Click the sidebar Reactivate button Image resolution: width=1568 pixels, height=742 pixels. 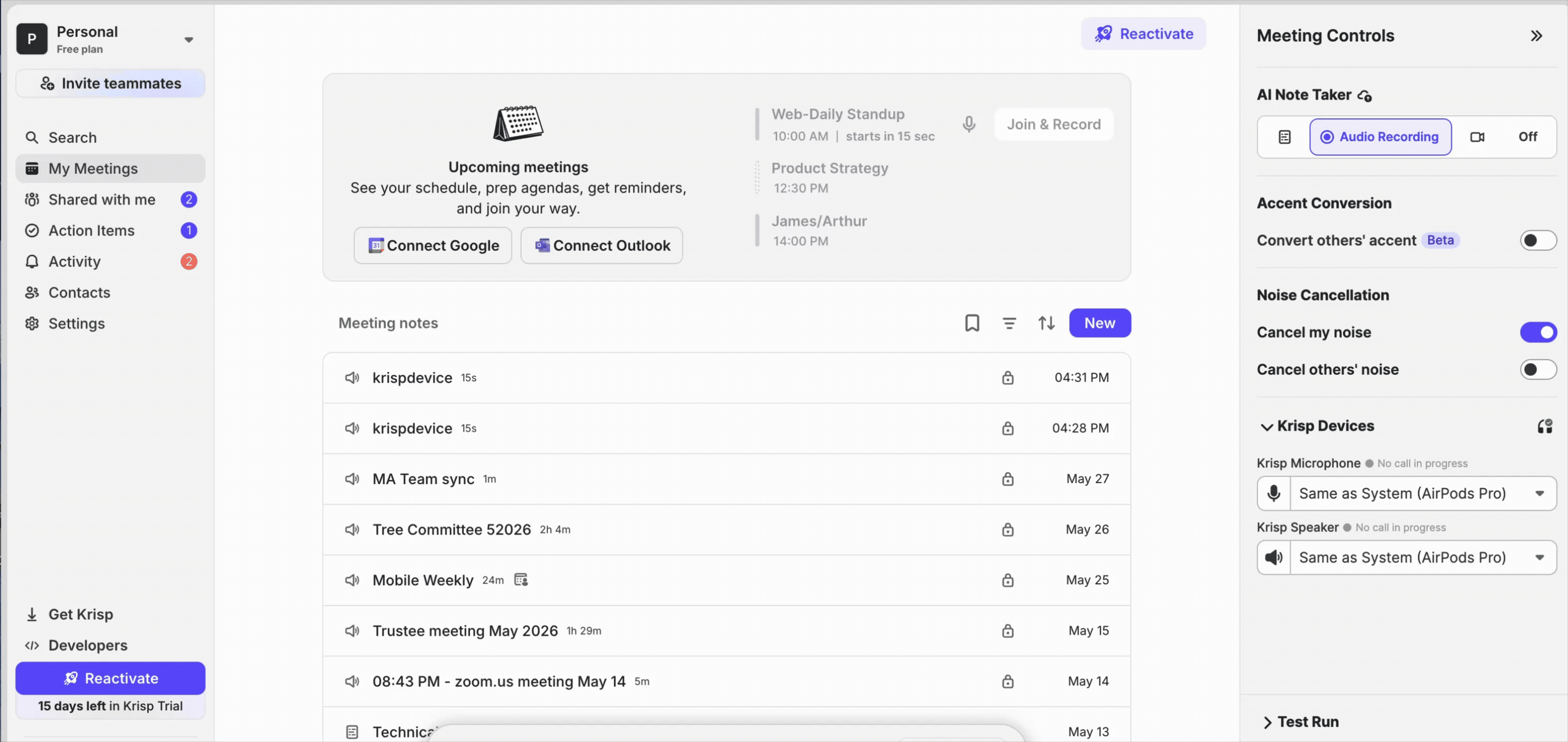click(110, 678)
